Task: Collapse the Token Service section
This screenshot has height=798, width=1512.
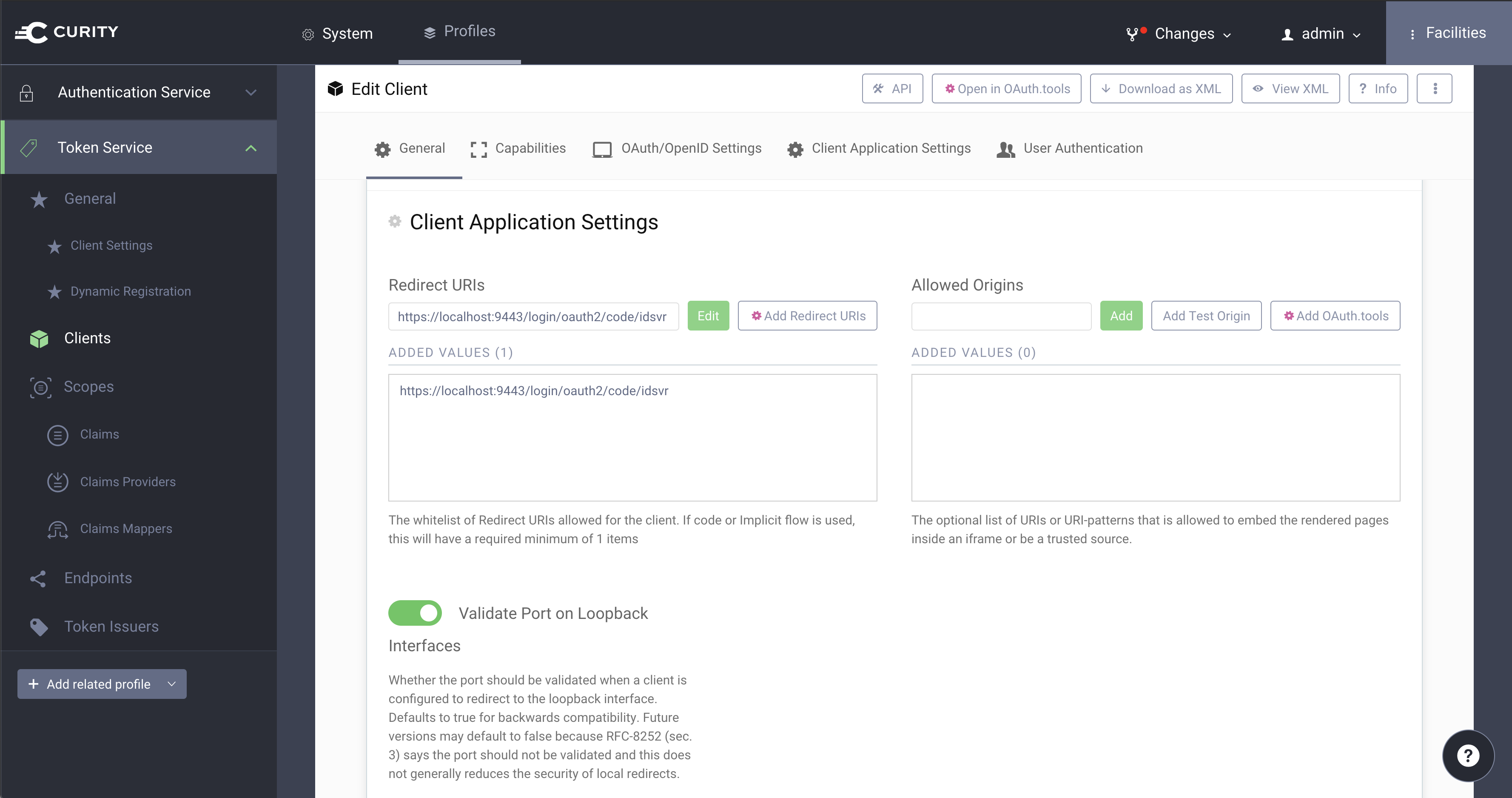Action: (251, 148)
